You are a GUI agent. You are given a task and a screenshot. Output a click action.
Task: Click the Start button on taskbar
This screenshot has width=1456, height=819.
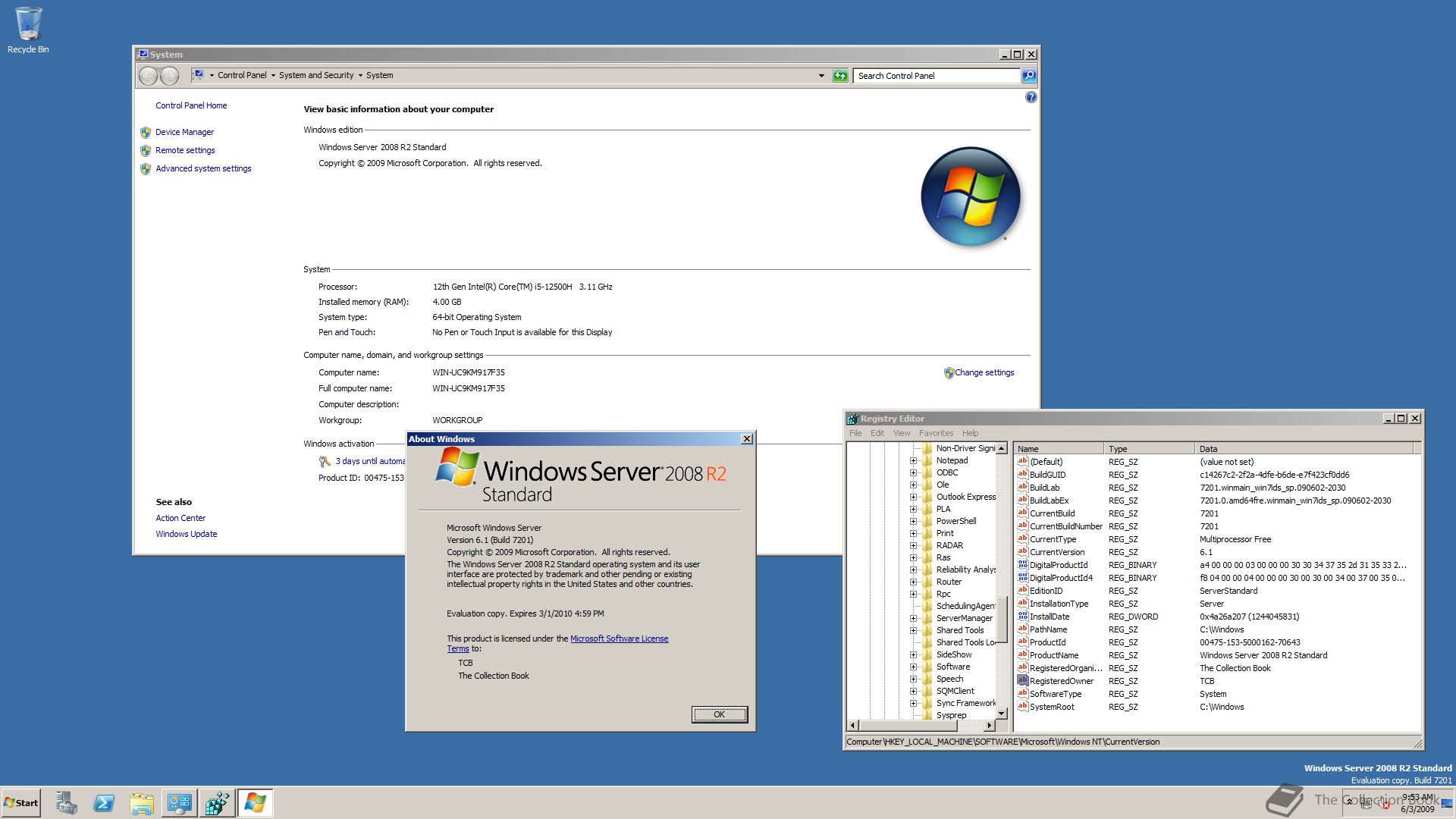(x=21, y=803)
